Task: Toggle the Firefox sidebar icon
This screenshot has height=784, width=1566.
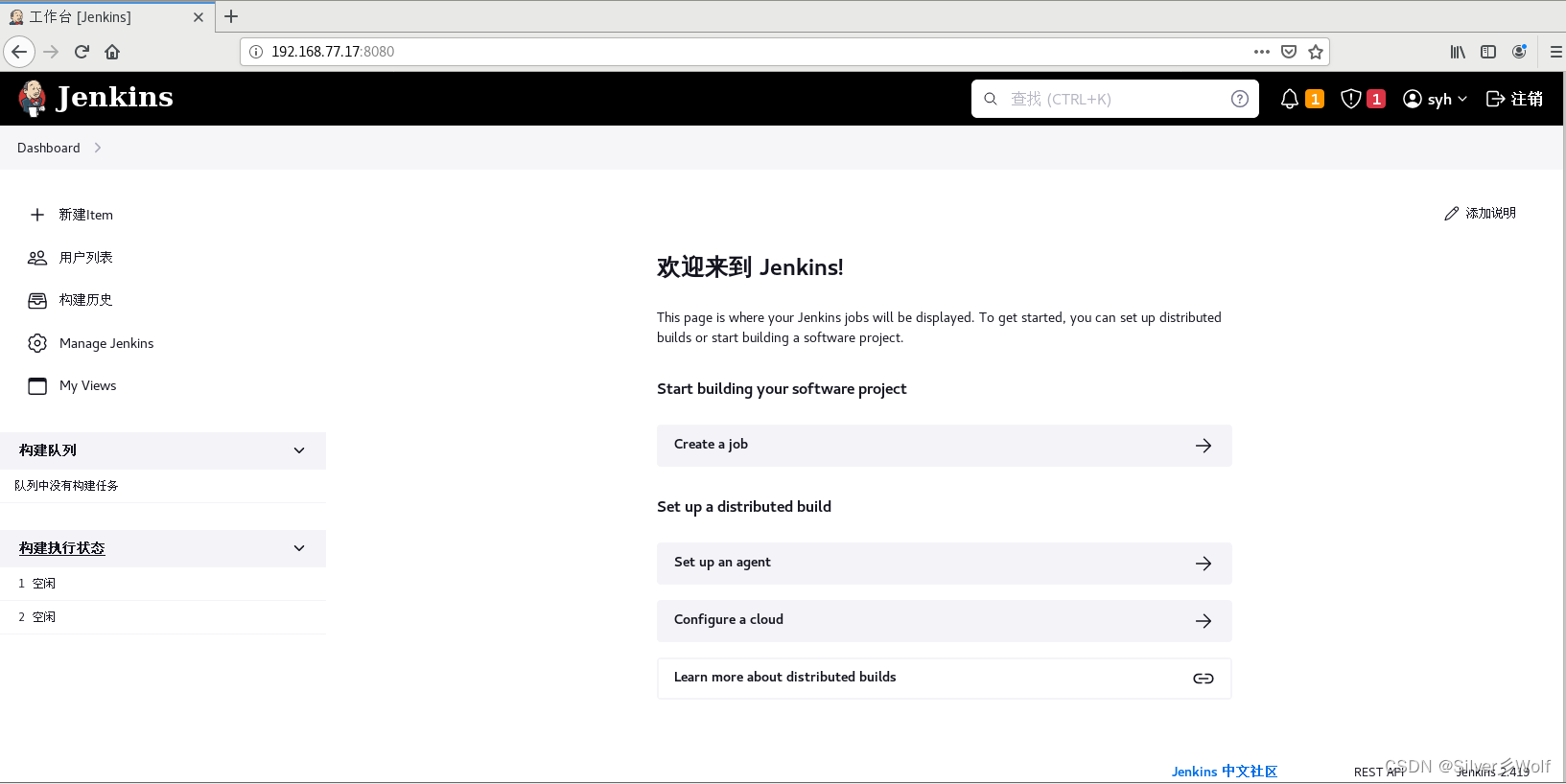Action: (1488, 52)
